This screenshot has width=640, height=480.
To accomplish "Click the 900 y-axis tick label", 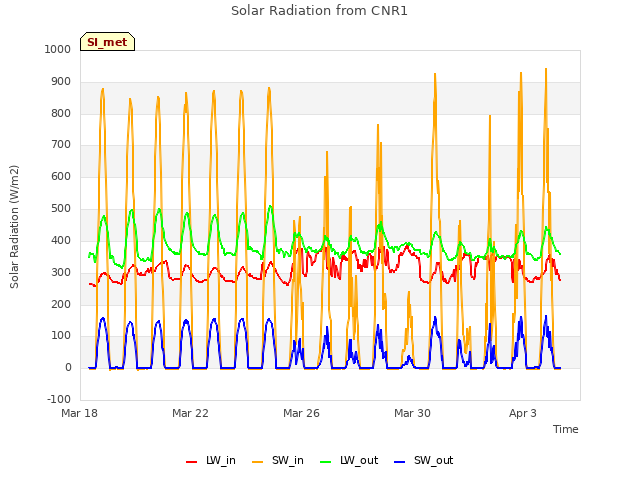I will (x=61, y=82).
